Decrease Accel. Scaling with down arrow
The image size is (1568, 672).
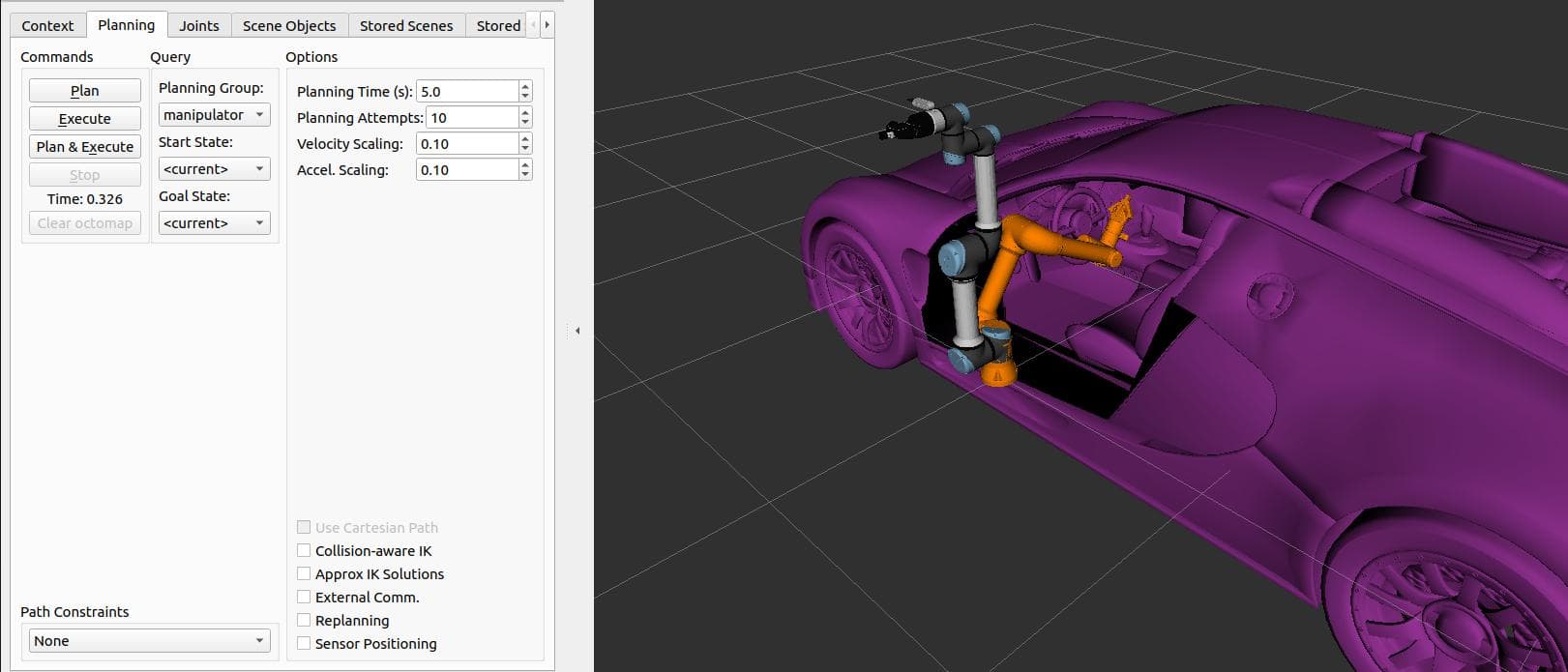pos(525,175)
